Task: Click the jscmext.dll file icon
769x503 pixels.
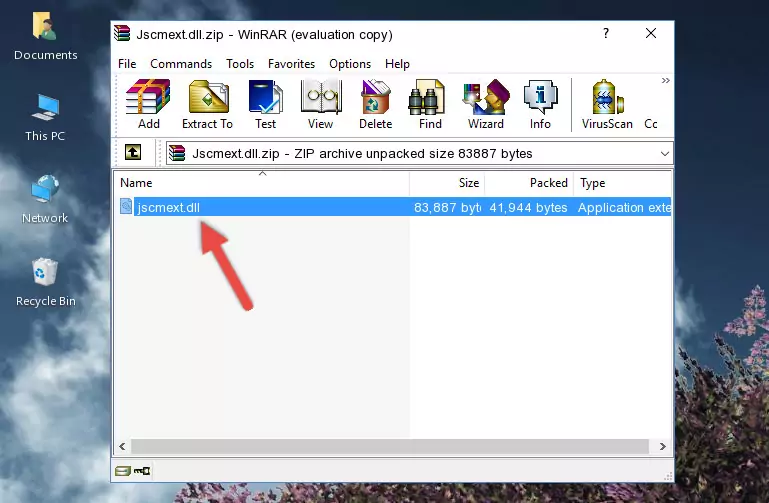Action: [126, 206]
